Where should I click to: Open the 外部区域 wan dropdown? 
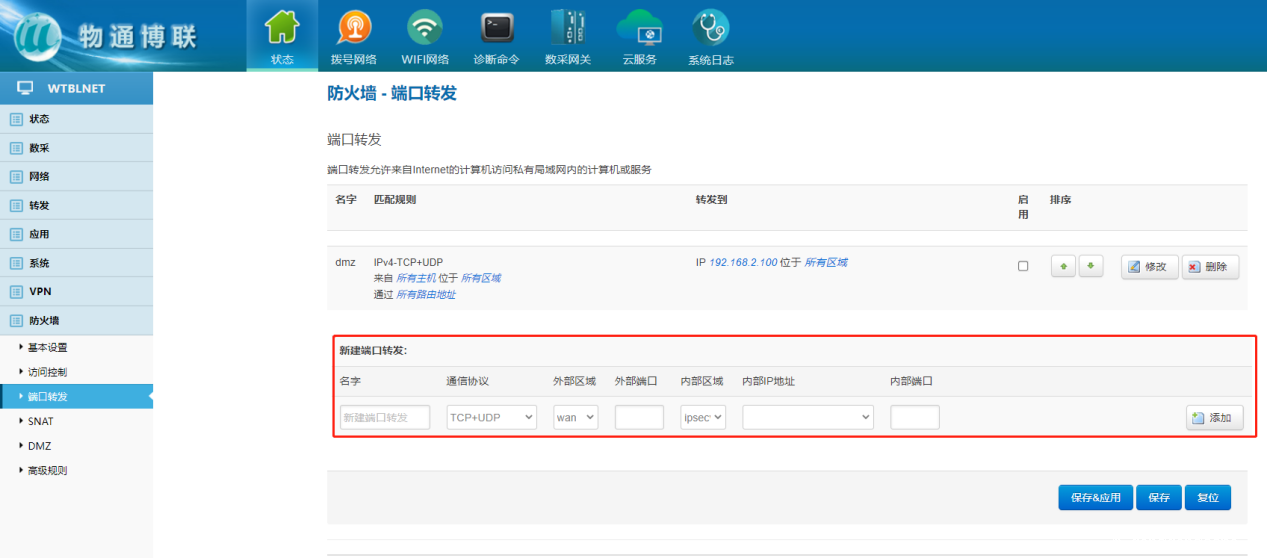[576, 417]
